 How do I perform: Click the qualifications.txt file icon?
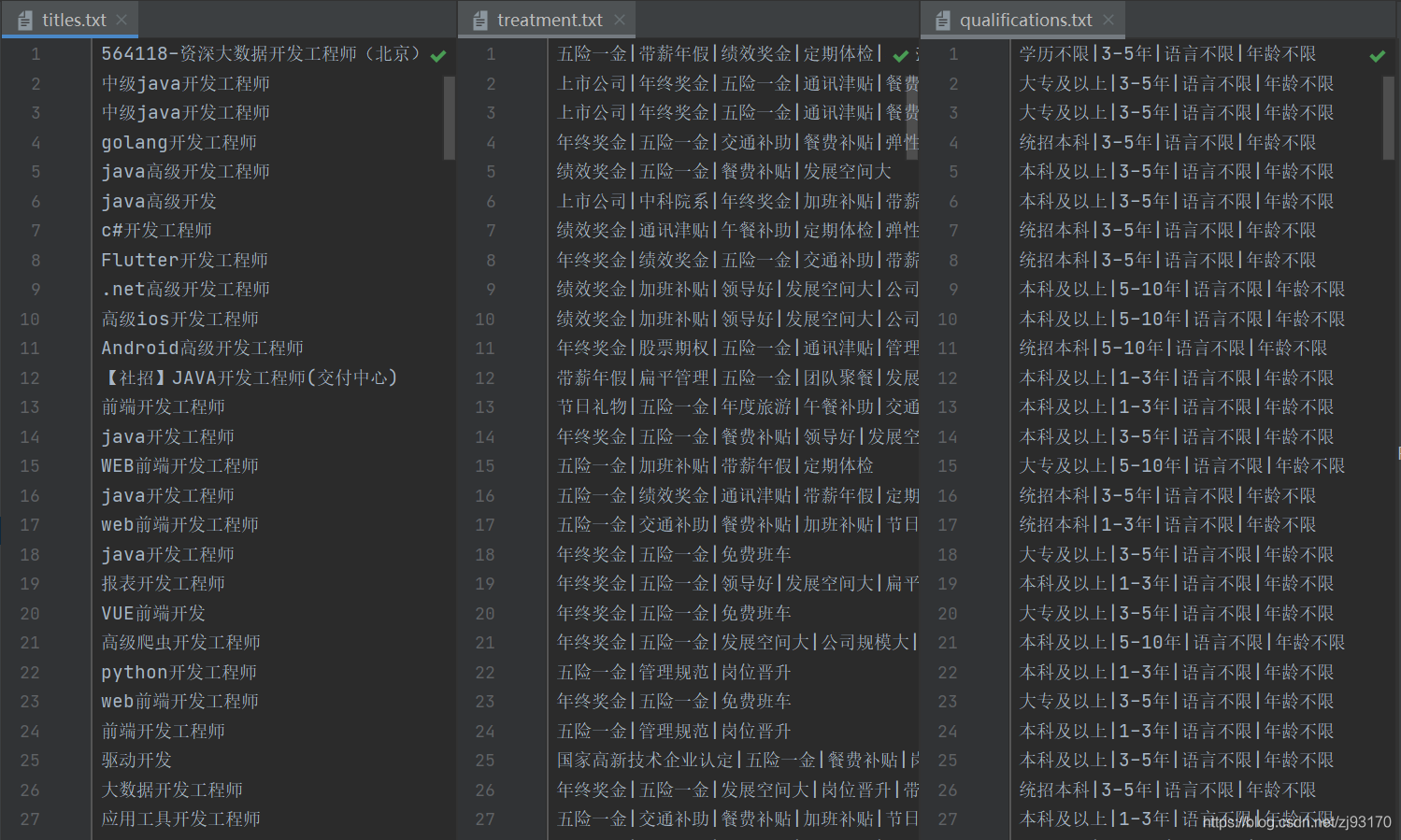[x=943, y=20]
